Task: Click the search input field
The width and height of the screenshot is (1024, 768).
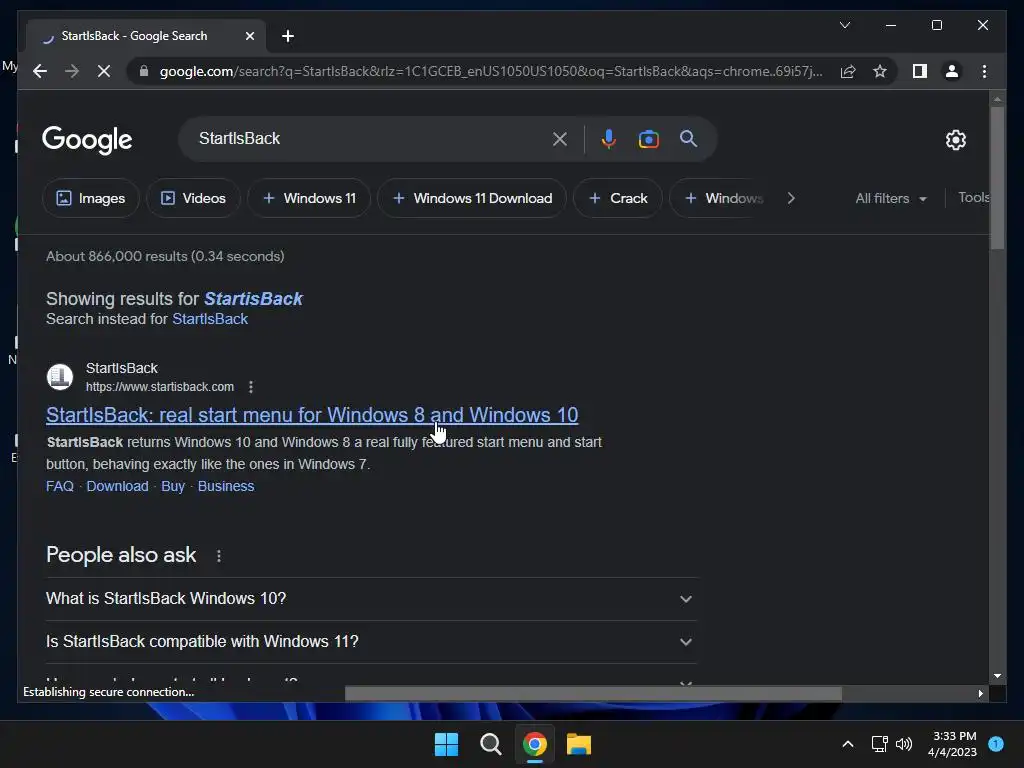Action: [x=370, y=138]
